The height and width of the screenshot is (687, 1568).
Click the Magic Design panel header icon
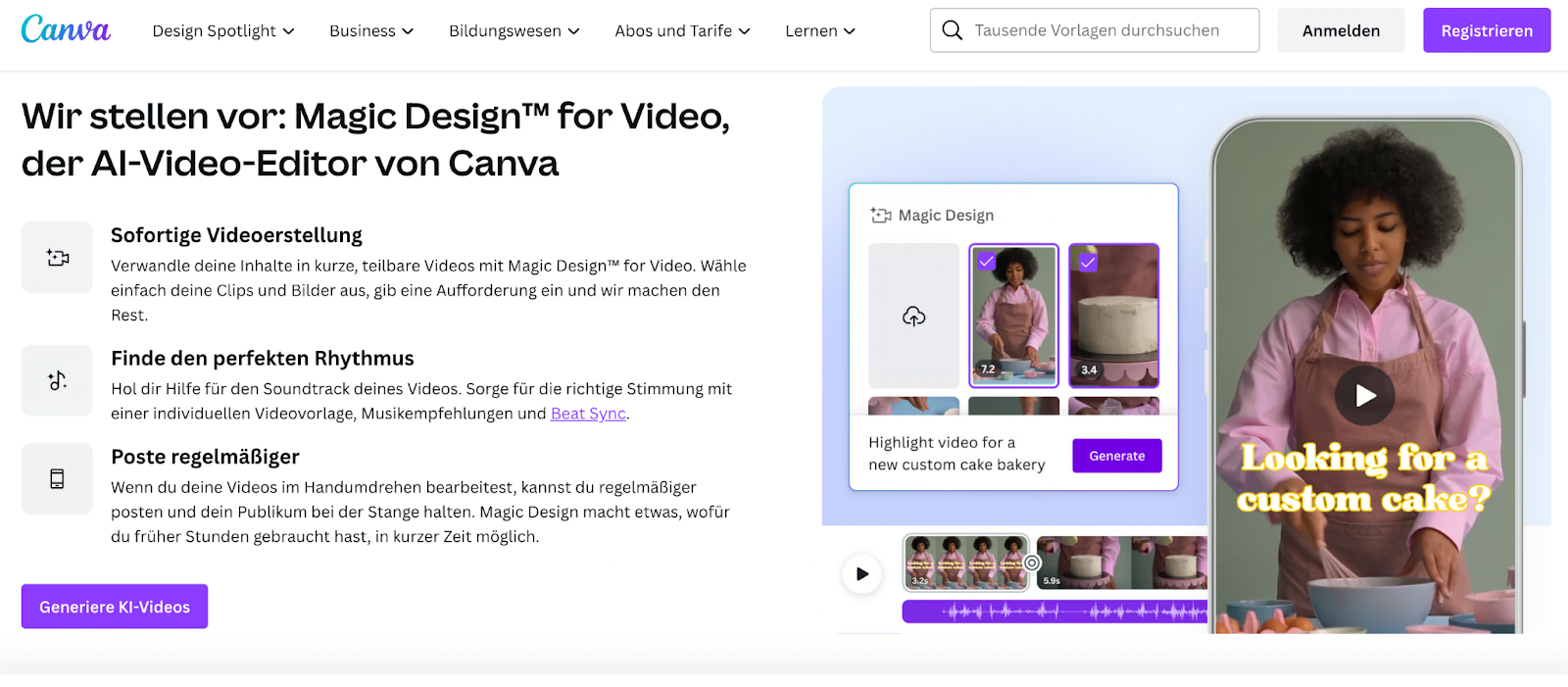(x=881, y=216)
